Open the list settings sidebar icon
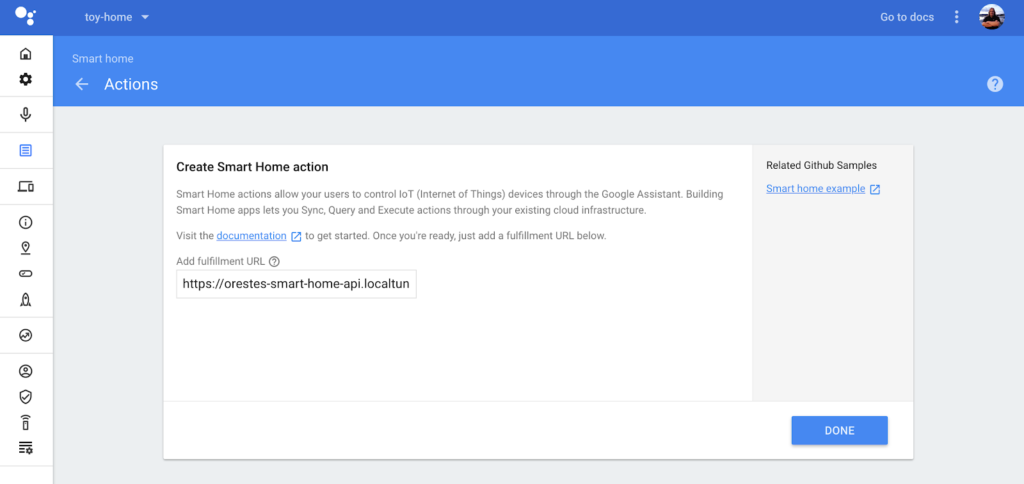1024x484 pixels. pos(25,448)
